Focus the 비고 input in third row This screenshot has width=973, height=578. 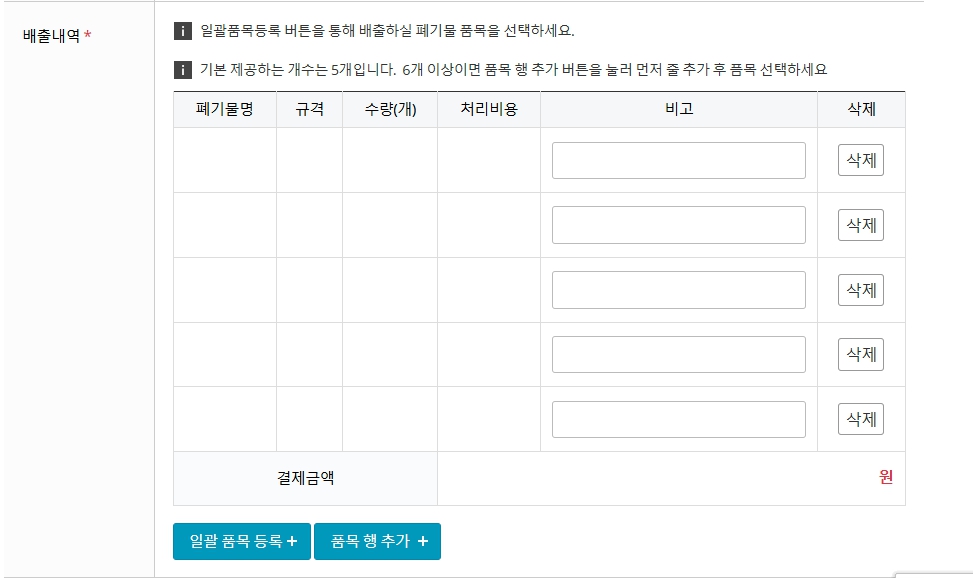click(x=679, y=290)
